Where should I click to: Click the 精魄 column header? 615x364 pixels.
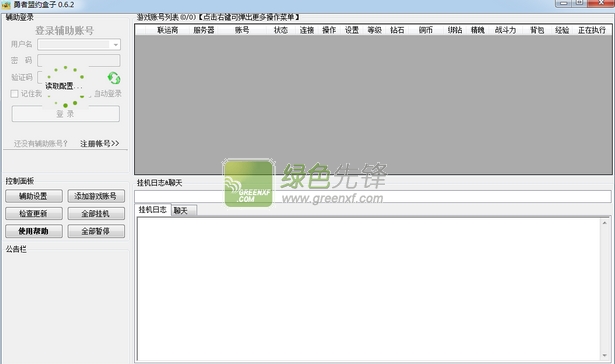coord(478,30)
